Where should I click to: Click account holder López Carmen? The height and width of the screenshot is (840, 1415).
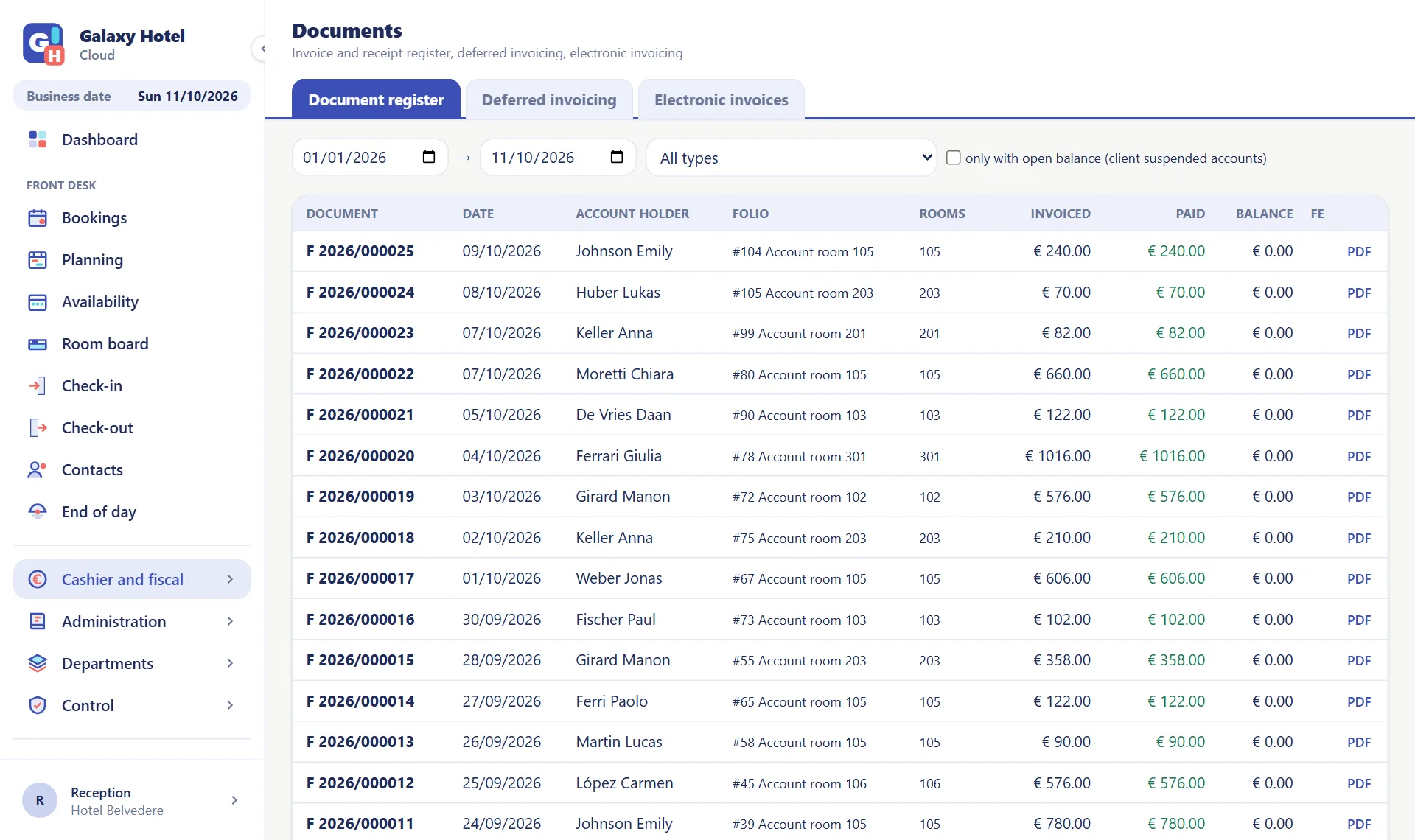[x=624, y=783]
